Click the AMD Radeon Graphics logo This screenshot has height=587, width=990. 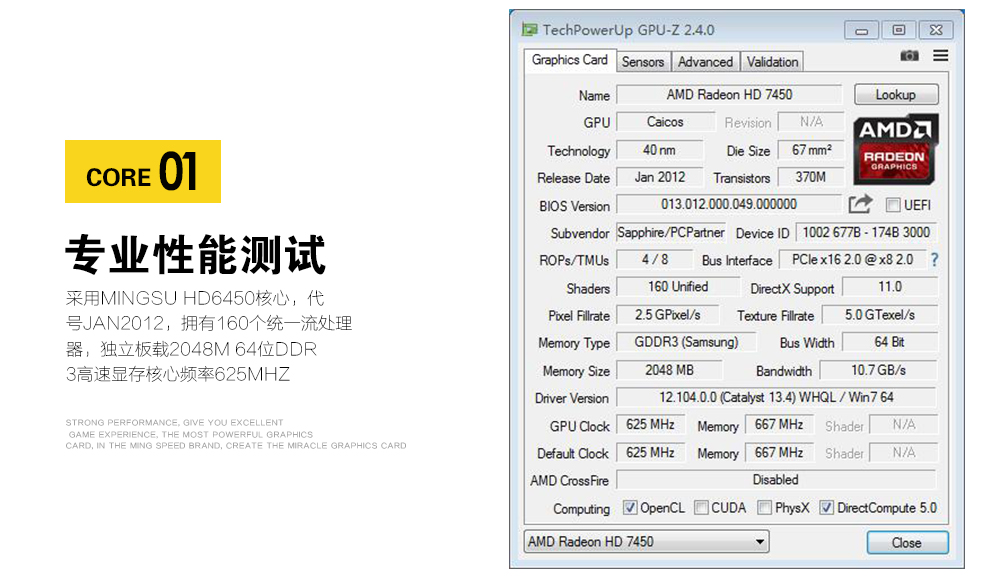895,154
